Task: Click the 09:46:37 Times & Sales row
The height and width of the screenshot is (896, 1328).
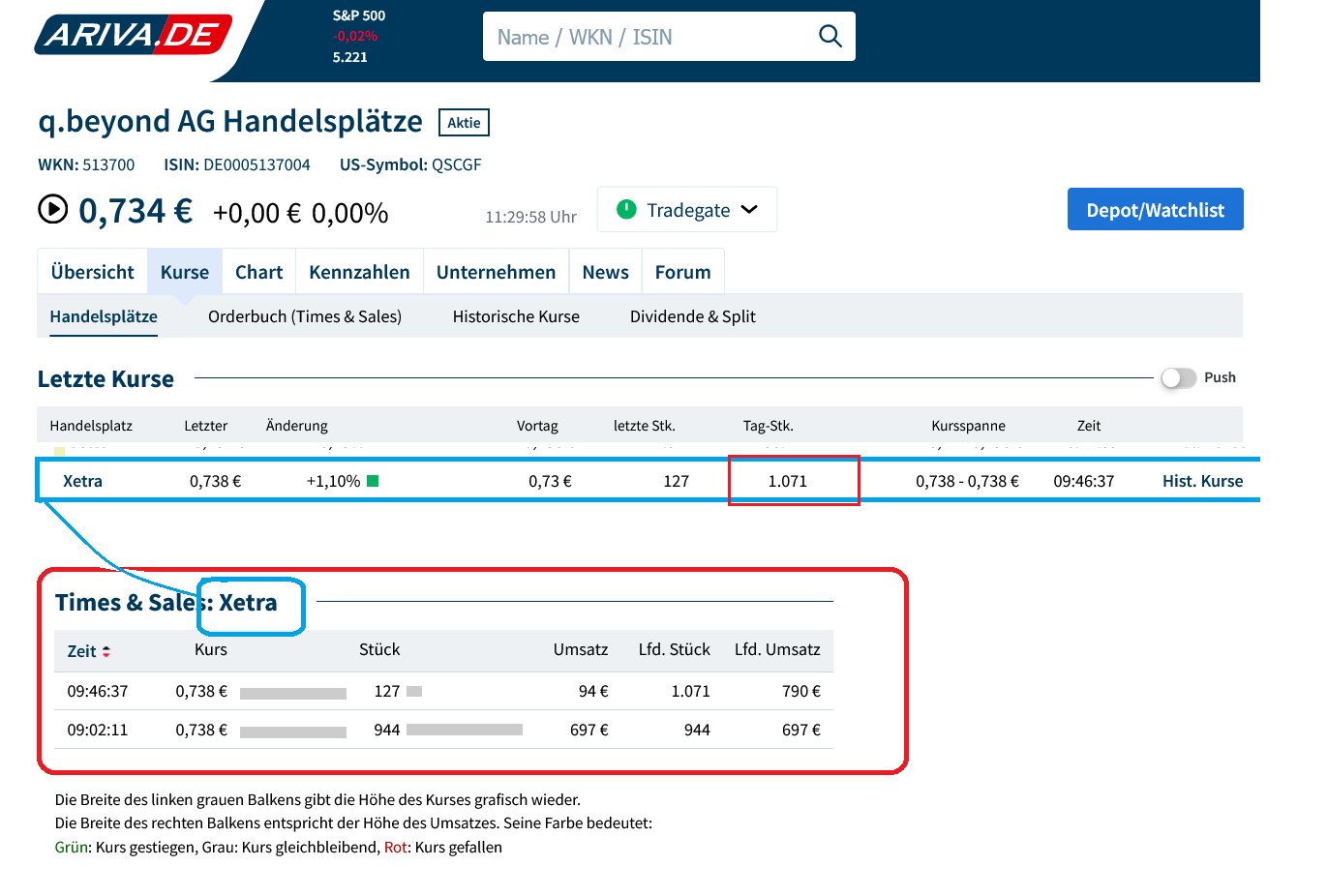Action: (x=443, y=691)
